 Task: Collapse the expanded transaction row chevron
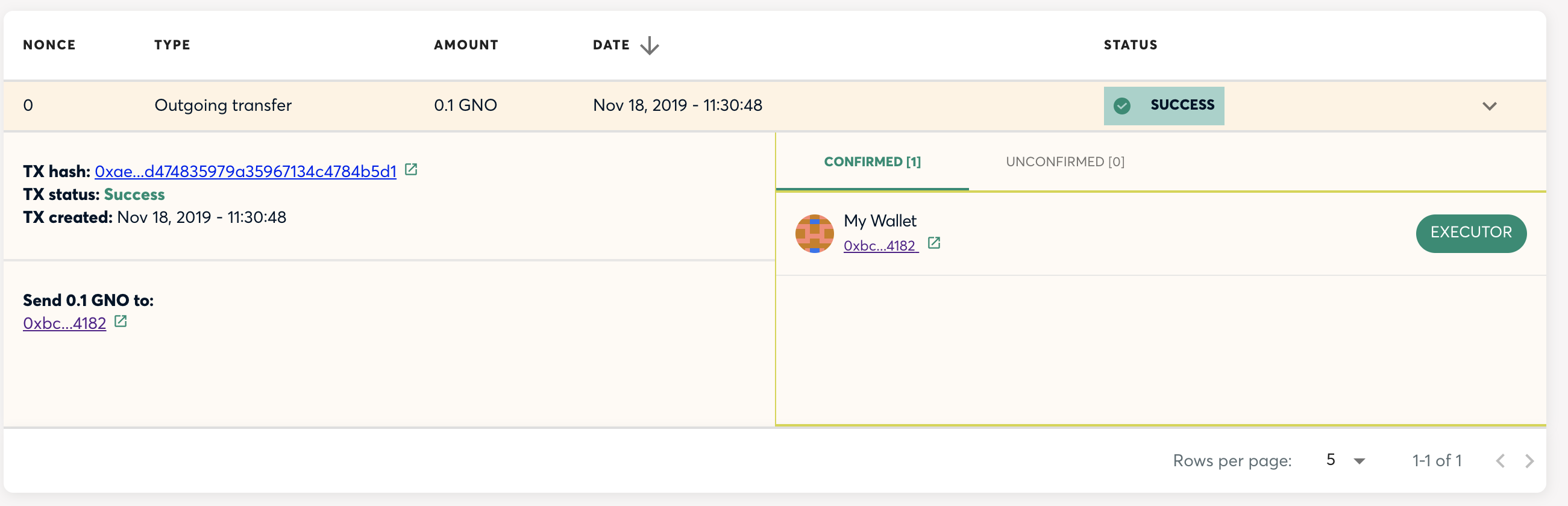(1490, 106)
